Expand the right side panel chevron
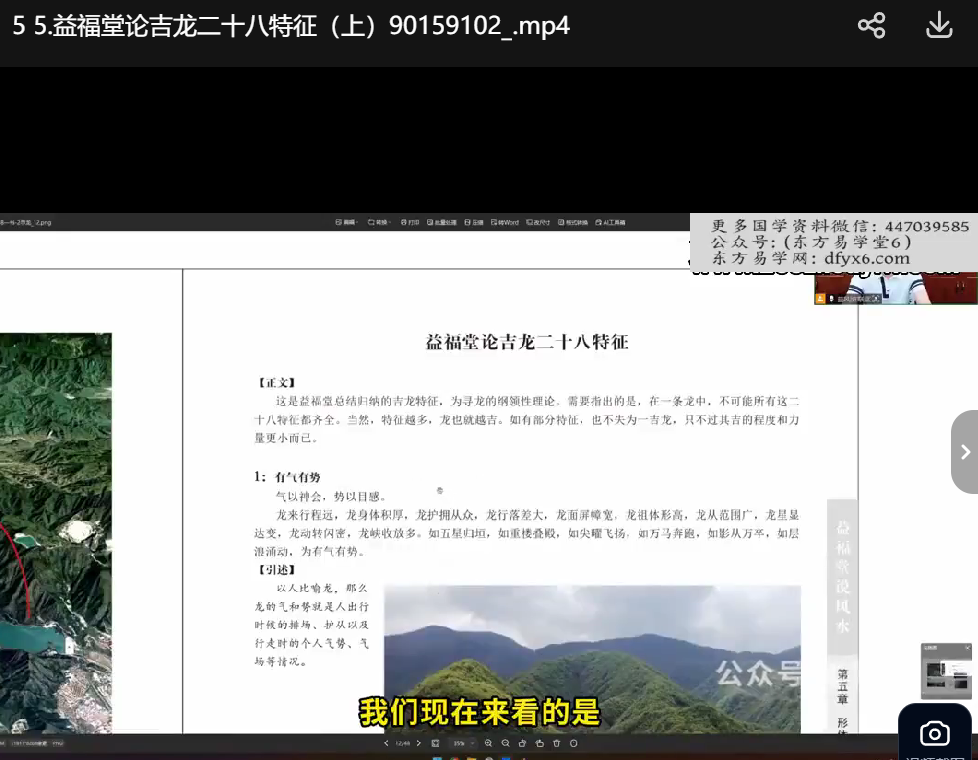This screenshot has width=978, height=760. [964, 452]
